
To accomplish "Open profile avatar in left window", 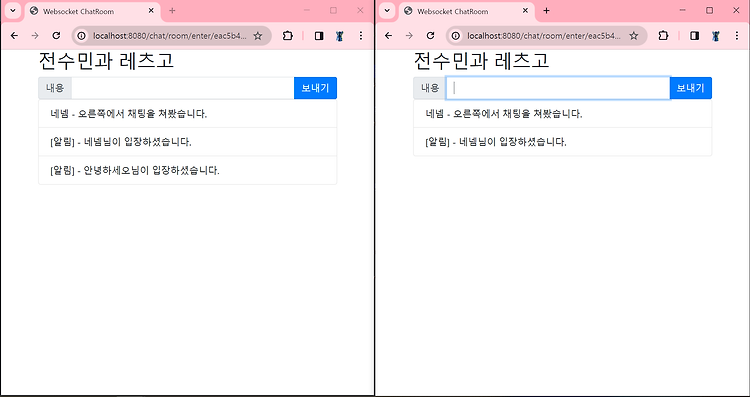I will pyautogui.click(x=340, y=36).
